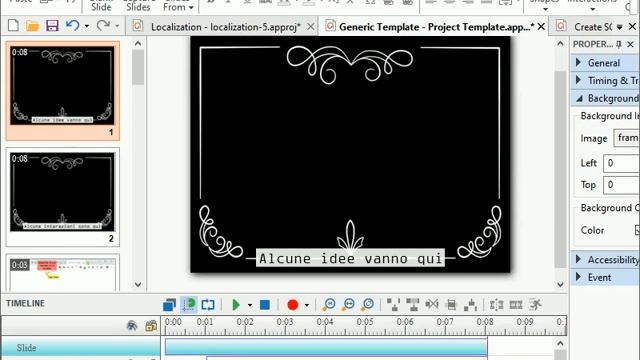Select the caption 'Alcune idee vanno qui' on canvas
This screenshot has height=360, width=640.
[350, 258]
